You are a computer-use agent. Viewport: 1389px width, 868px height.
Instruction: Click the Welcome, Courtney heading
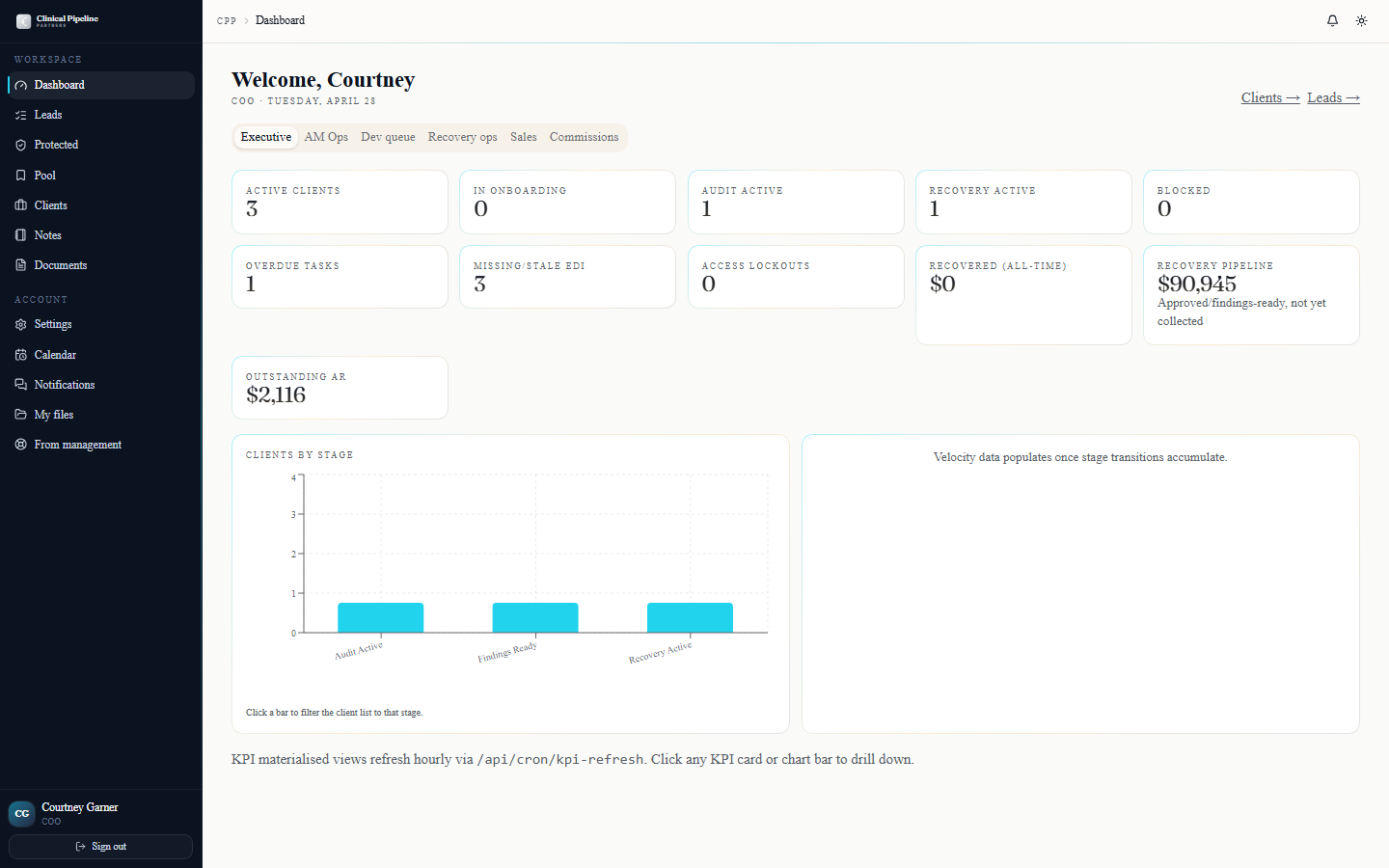(323, 79)
